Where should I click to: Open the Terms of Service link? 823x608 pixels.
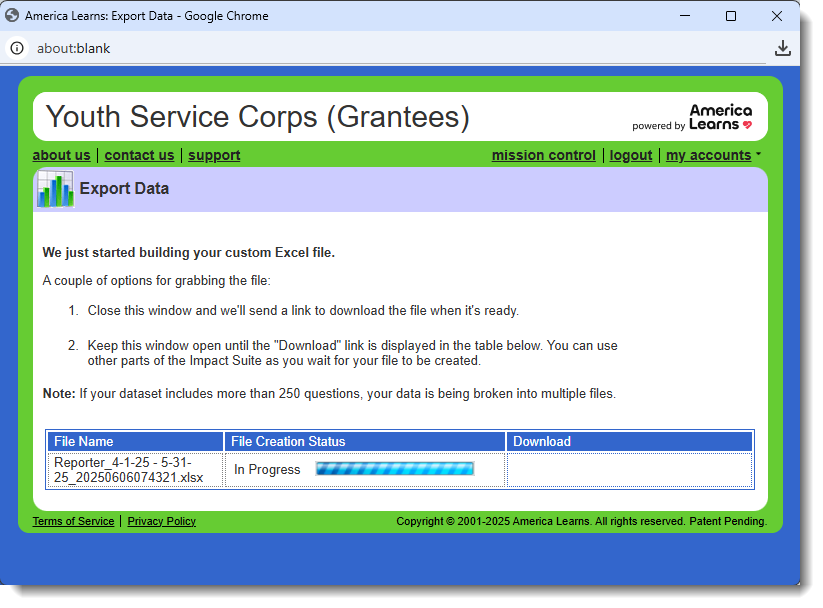(73, 521)
